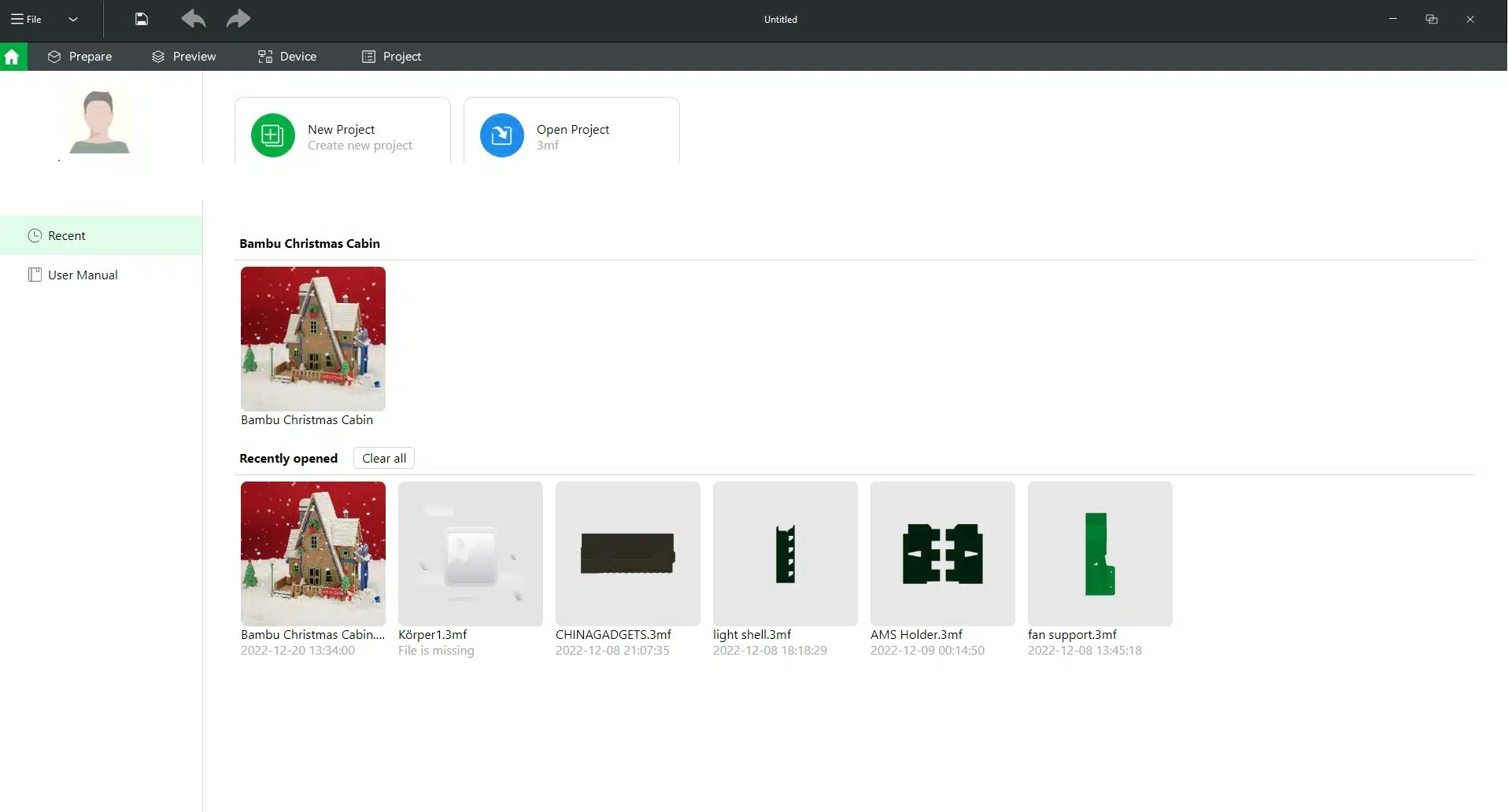Open the File hamburger menu
Screen dimensions: 1508x812
coord(26,19)
